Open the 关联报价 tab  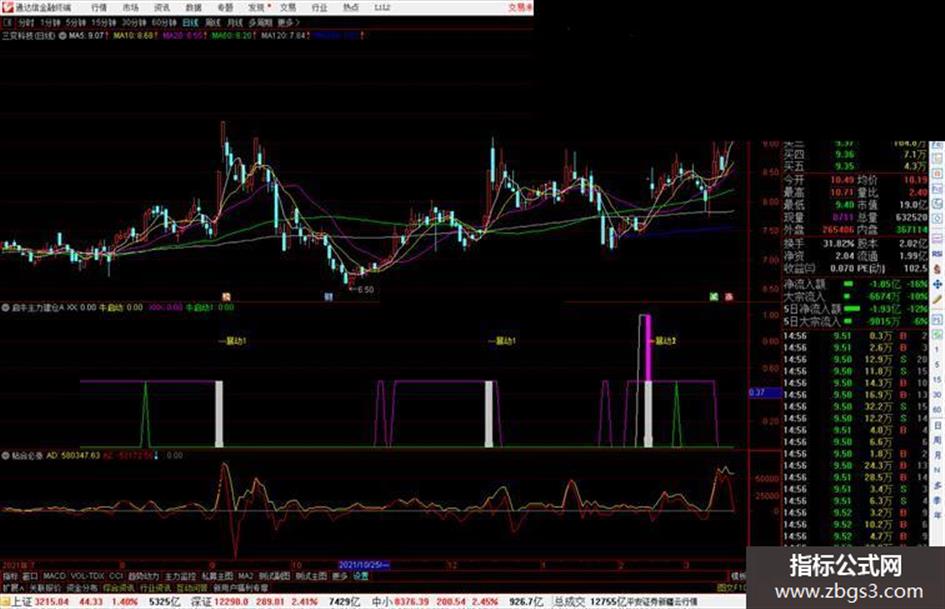(45, 587)
